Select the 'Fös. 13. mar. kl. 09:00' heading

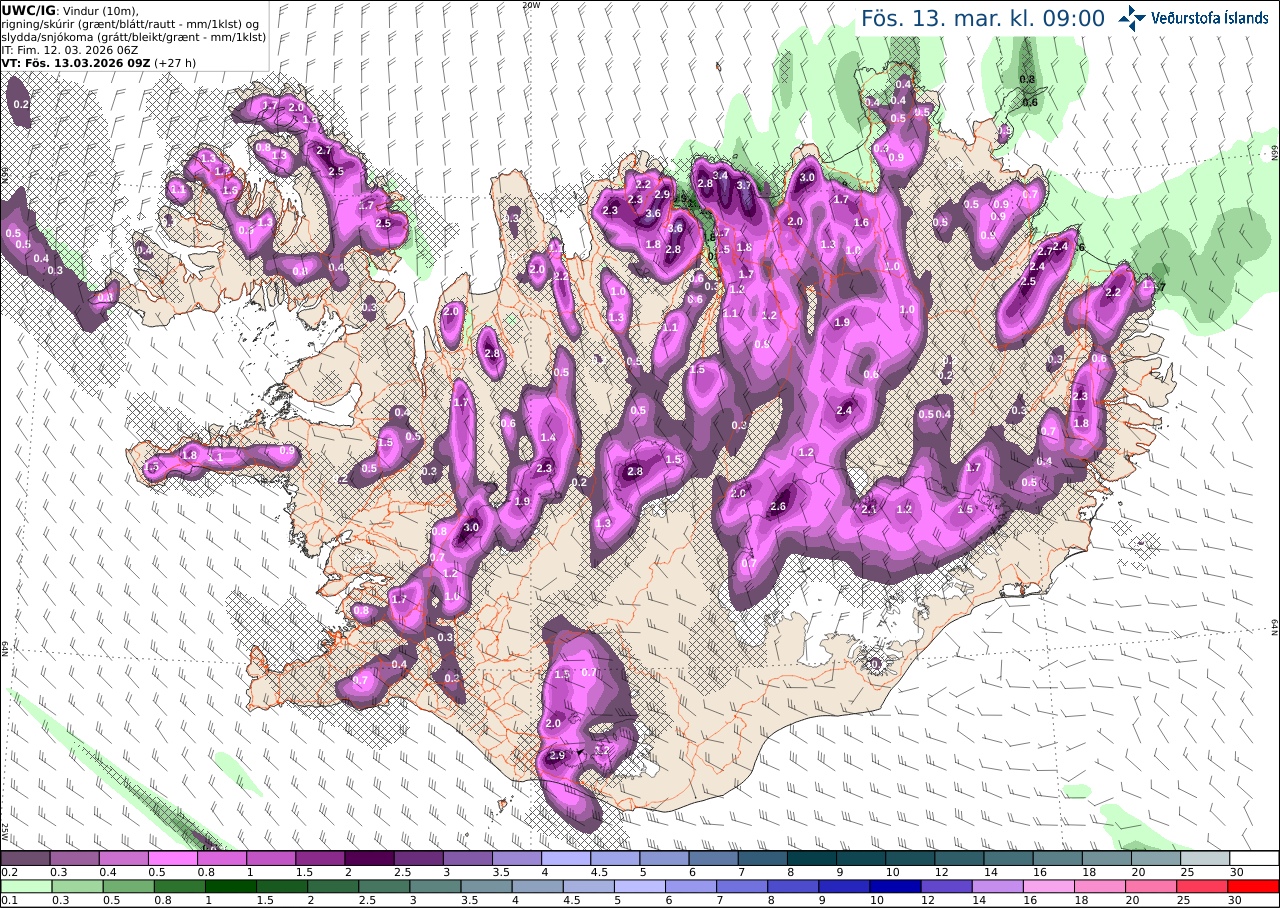[983, 18]
